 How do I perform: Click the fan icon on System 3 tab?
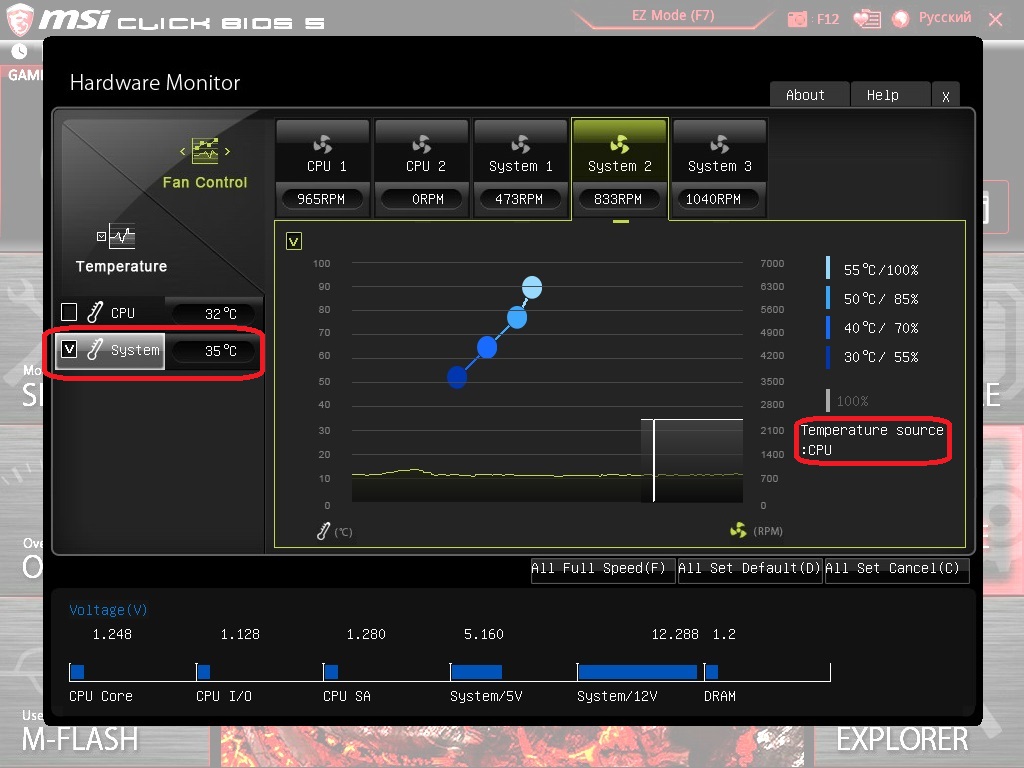click(x=719, y=144)
